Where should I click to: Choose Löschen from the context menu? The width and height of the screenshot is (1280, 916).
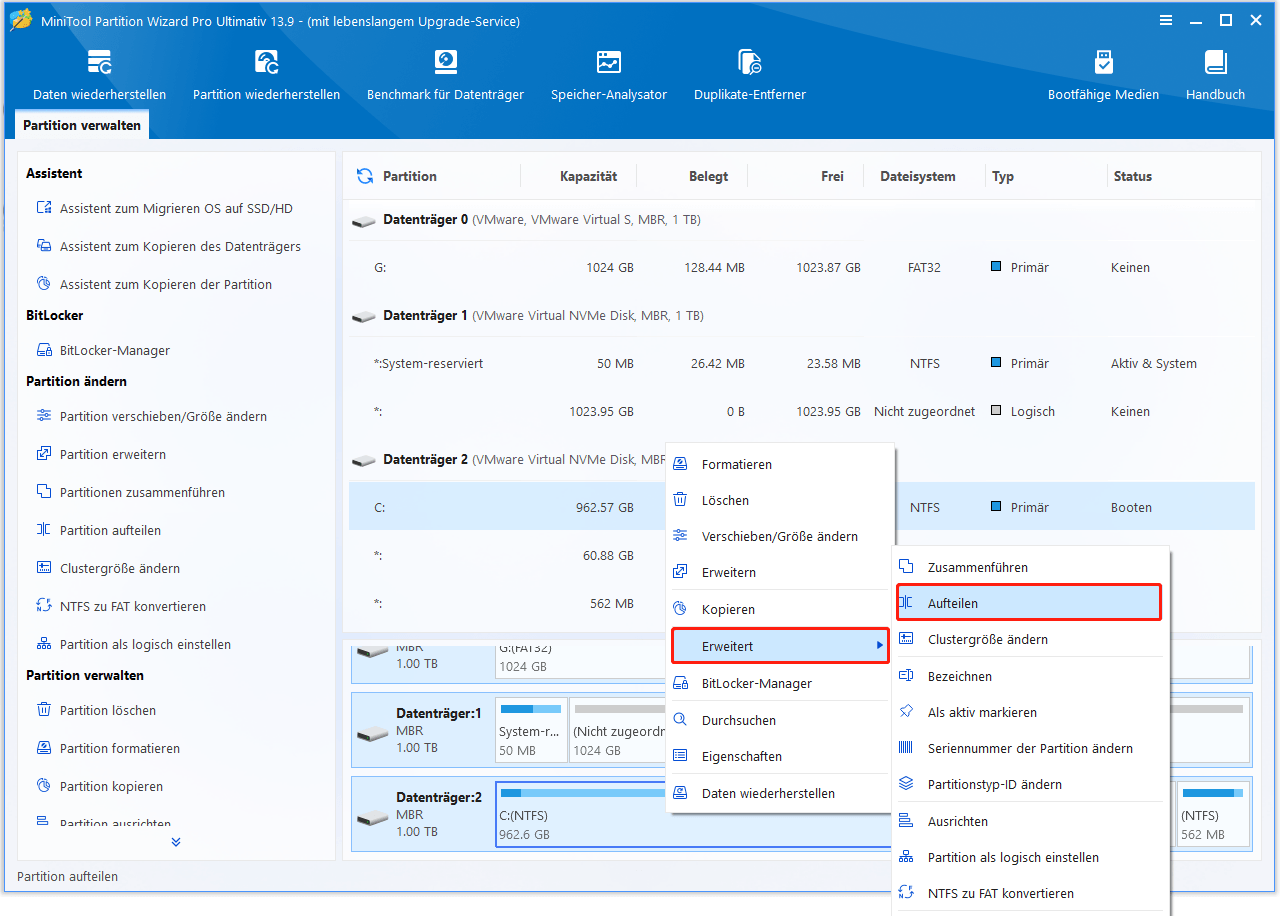[x=779, y=500]
